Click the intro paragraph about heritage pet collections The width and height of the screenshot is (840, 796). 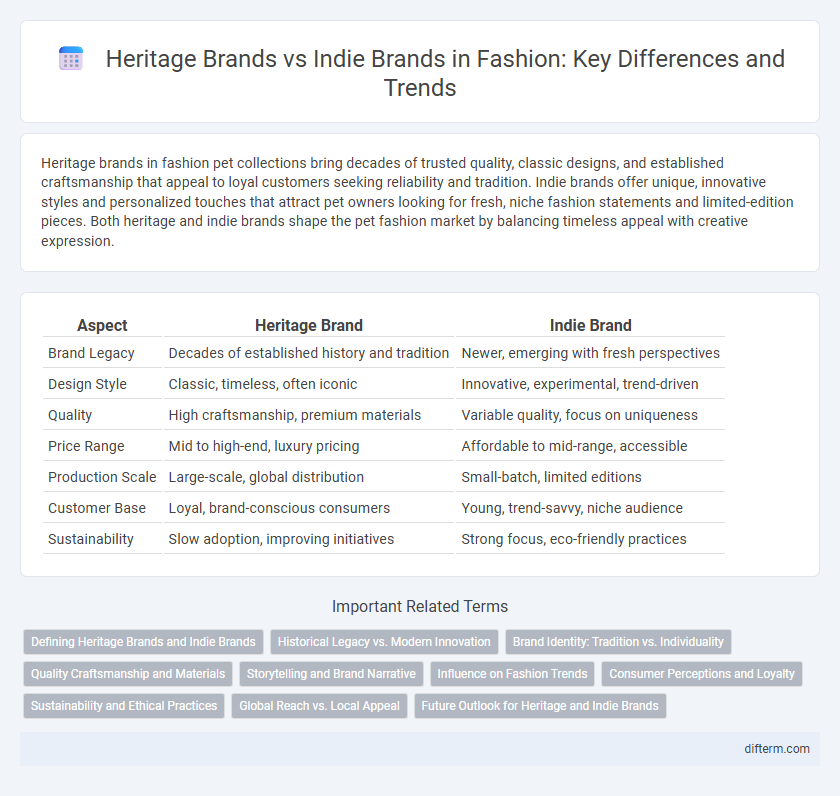pos(417,202)
